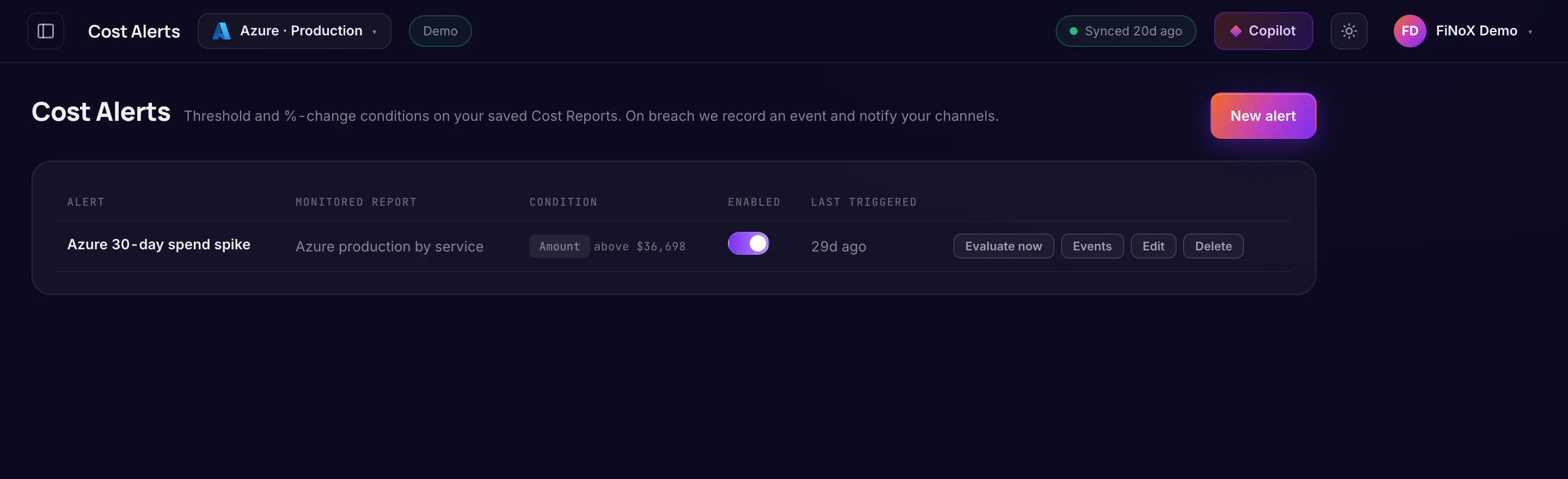Open the Copilot assistant
Screen dimensions: 1568x479
1263,31
